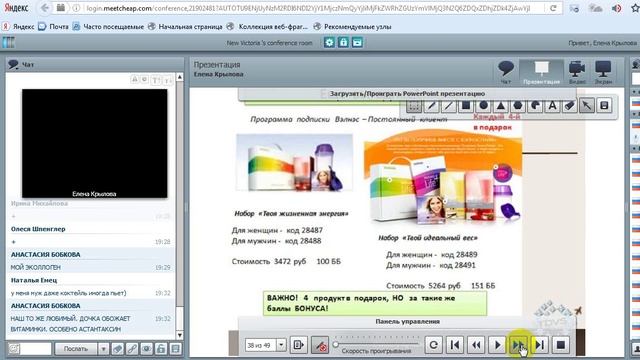The width and height of the screenshot is (640, 360).
Task: Click the lock room icon in header
Action: point(343,42)
